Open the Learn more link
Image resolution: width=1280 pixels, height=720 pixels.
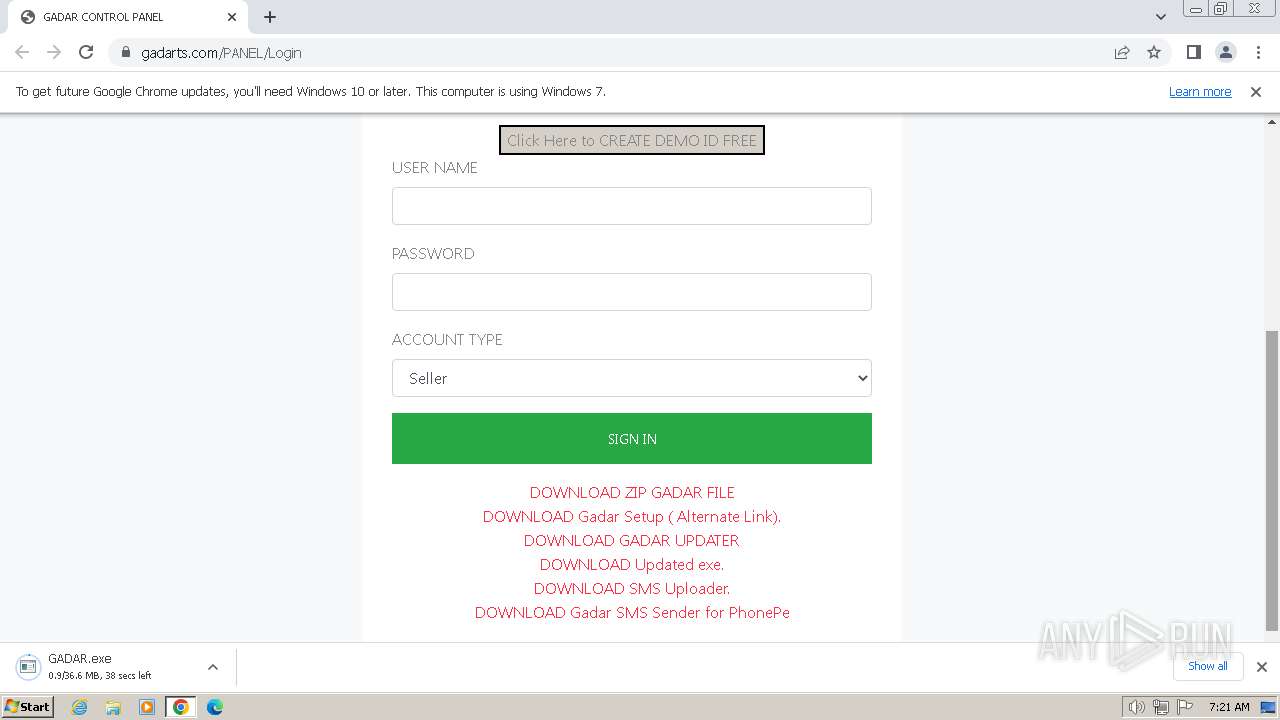tap(1200, 91)
